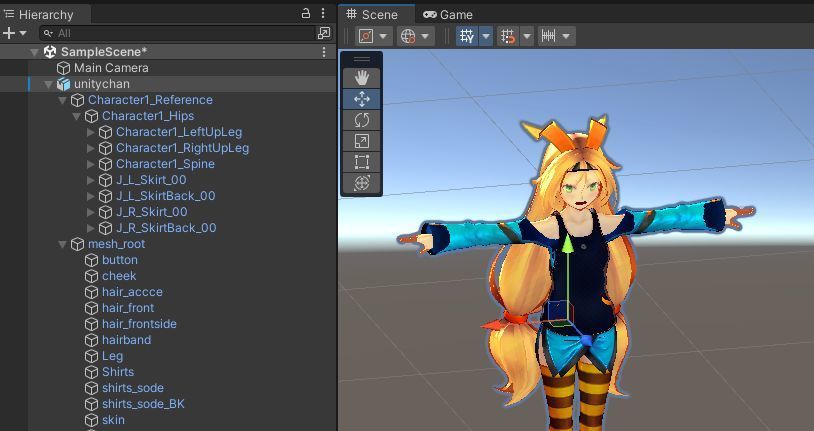The width and height of the screenshot is (814, 431).
Task: Select Character1_Reference object
Action: [x=150, y=100]
